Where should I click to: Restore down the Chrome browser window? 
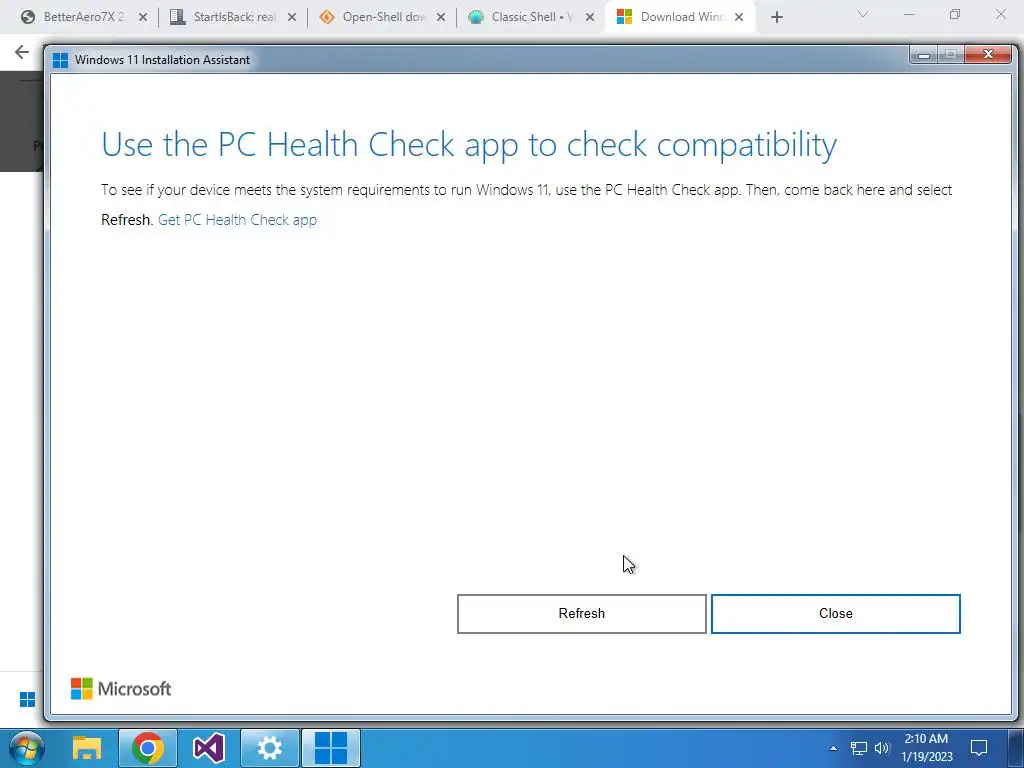click(955, 14)
